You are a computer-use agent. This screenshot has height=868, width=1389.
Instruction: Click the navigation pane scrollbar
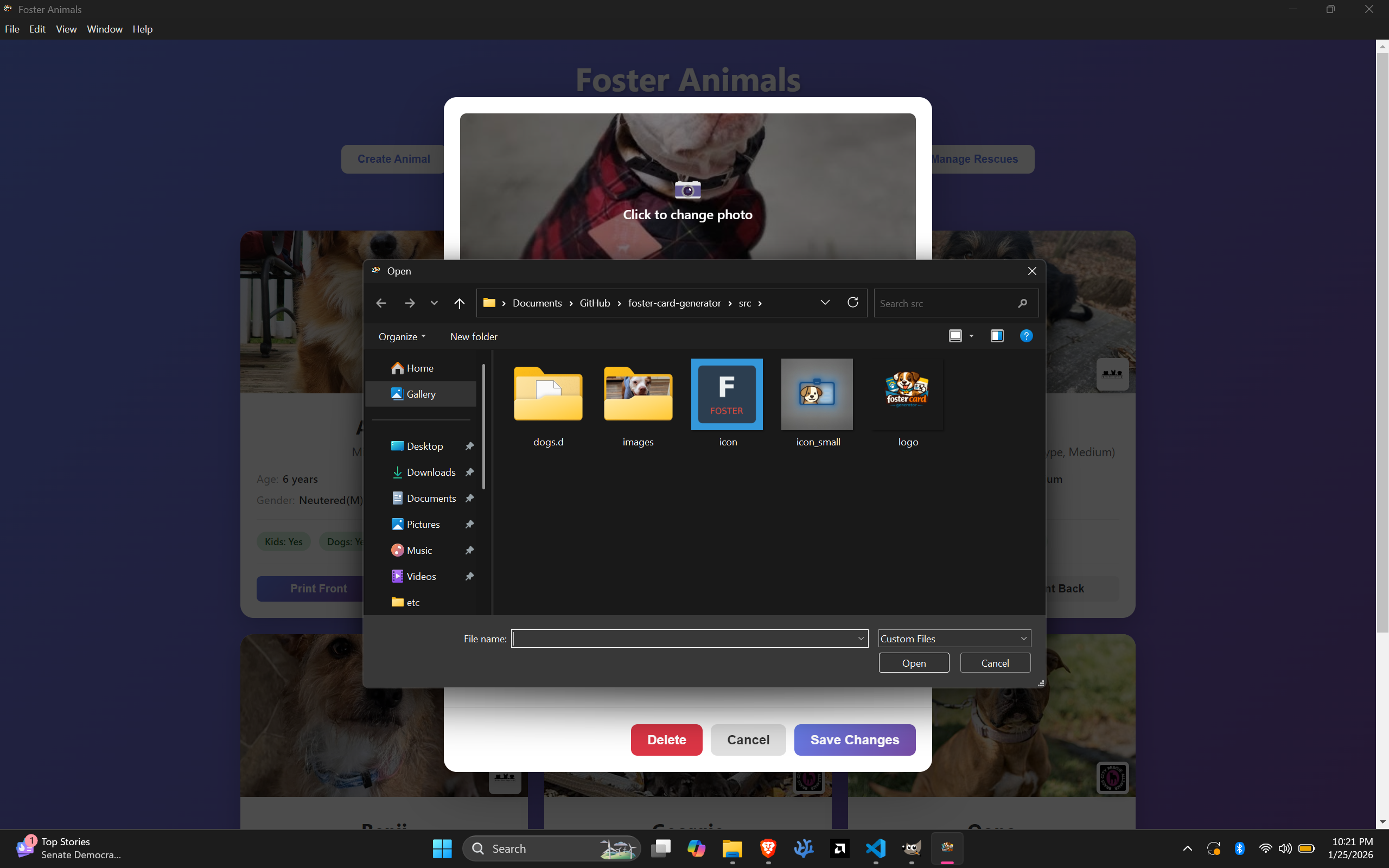point(484,427)
